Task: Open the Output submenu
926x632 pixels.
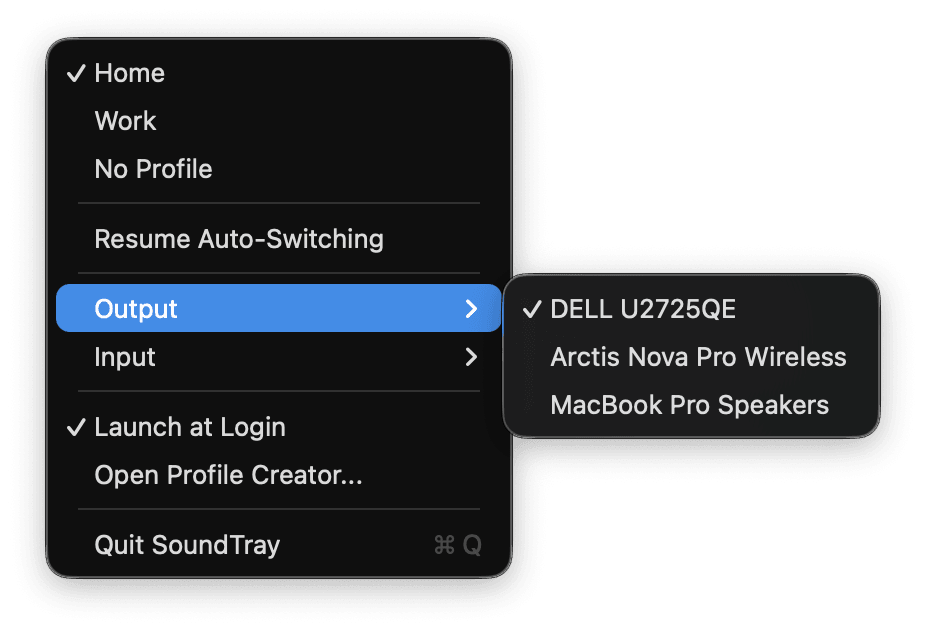Action: point(278,308)
